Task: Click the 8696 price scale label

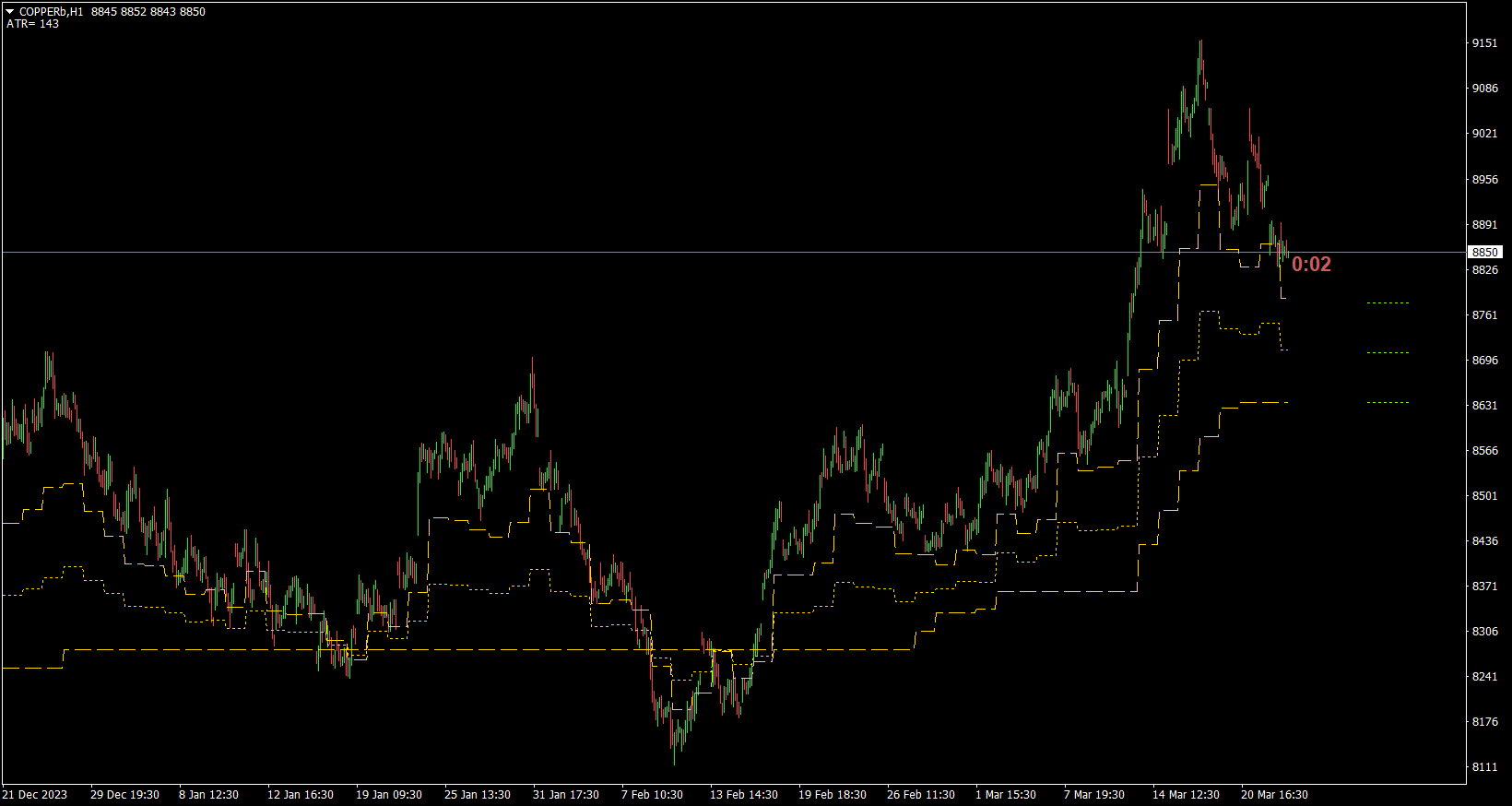Action: [1484, 361]
